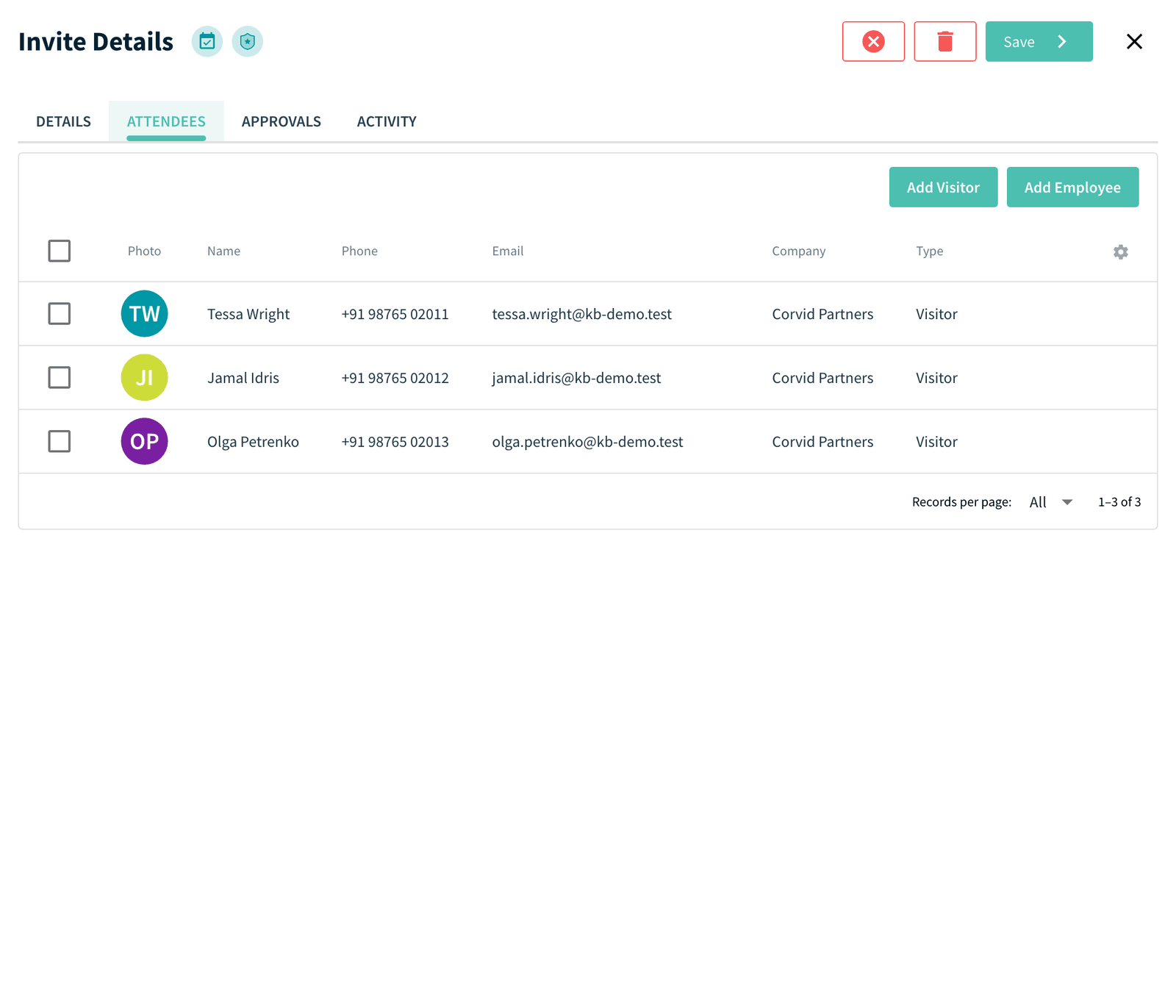1176x1008 pixels.
Task: Check the Tessa Wright row checkbox
Action: tap(60, 314)
